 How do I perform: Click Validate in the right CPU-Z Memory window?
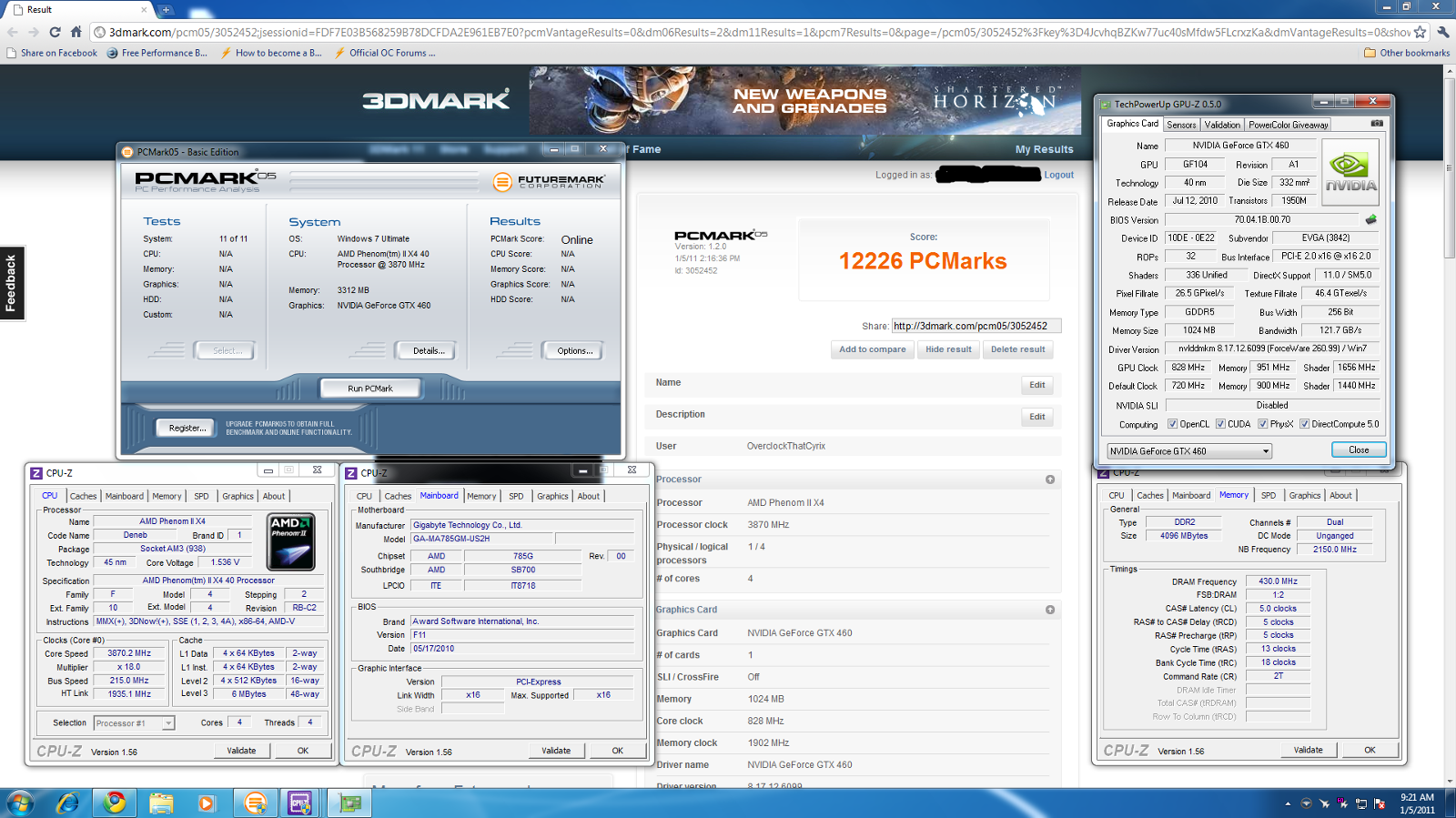(x=1308, y=750)
